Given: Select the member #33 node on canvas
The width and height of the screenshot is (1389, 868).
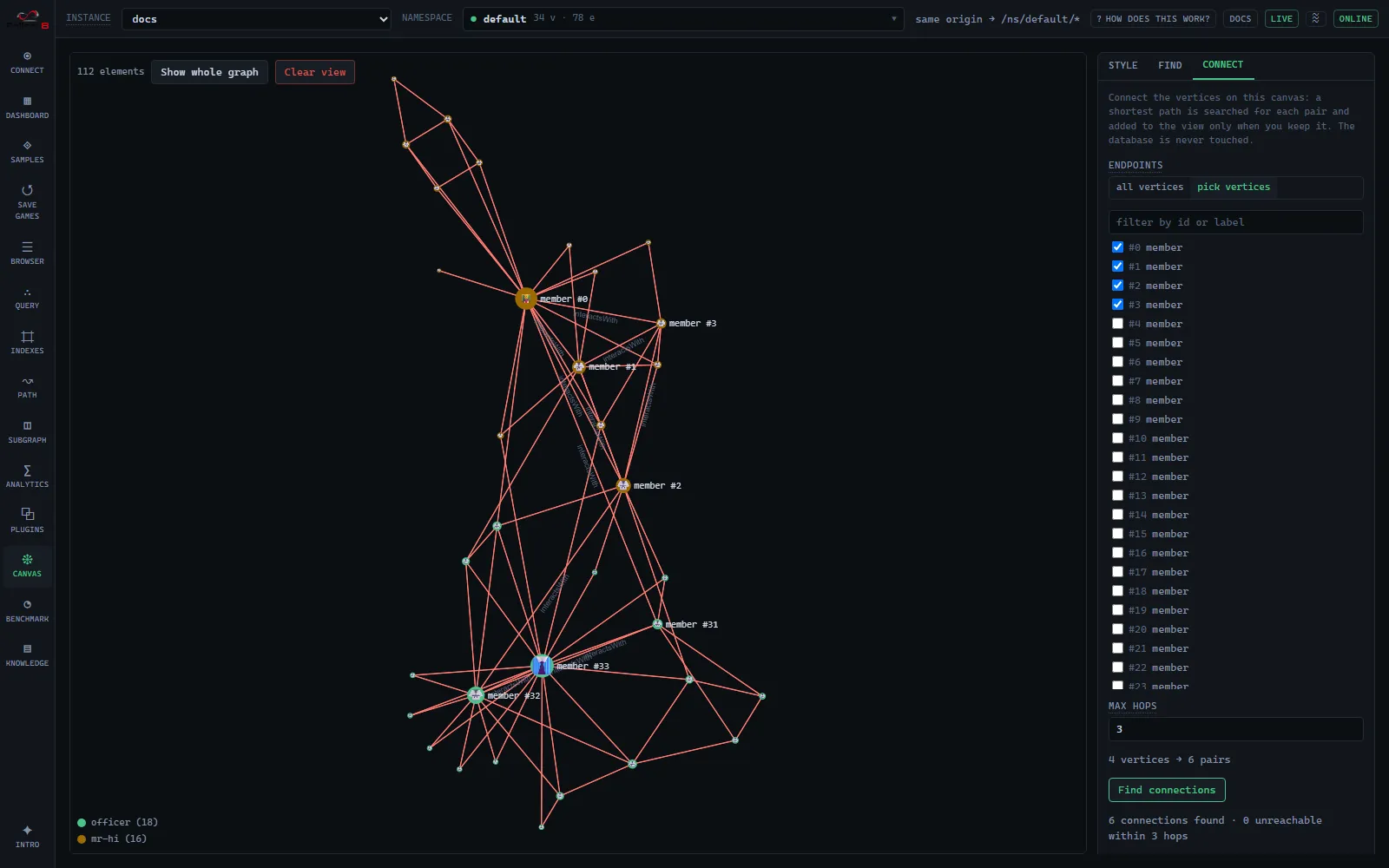Looking at the screenshot, I should click(542, 666).
